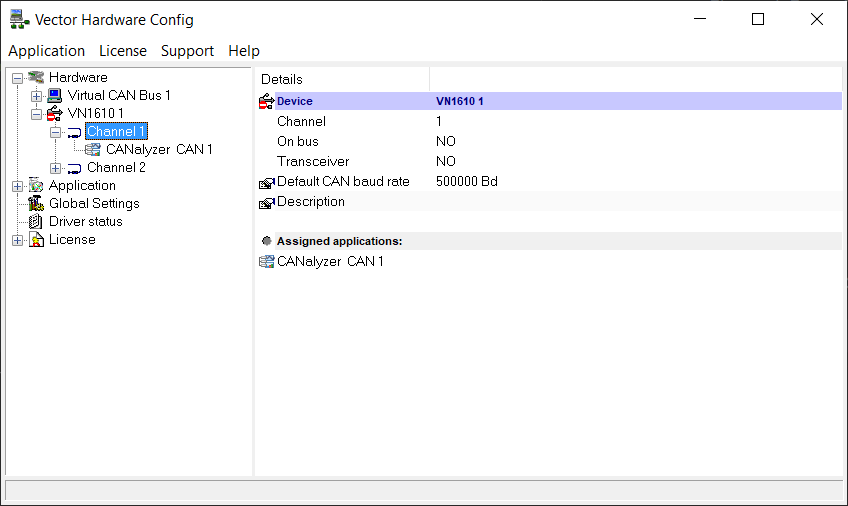848x506 pixels.
Task: Click the Details column header
Action: point(342,79)
